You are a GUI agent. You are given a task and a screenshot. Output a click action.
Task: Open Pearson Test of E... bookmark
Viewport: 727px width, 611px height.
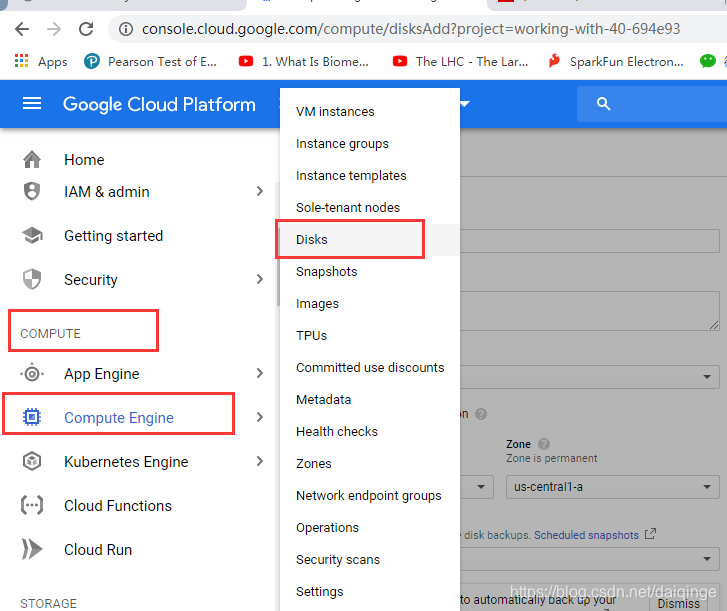150,61
